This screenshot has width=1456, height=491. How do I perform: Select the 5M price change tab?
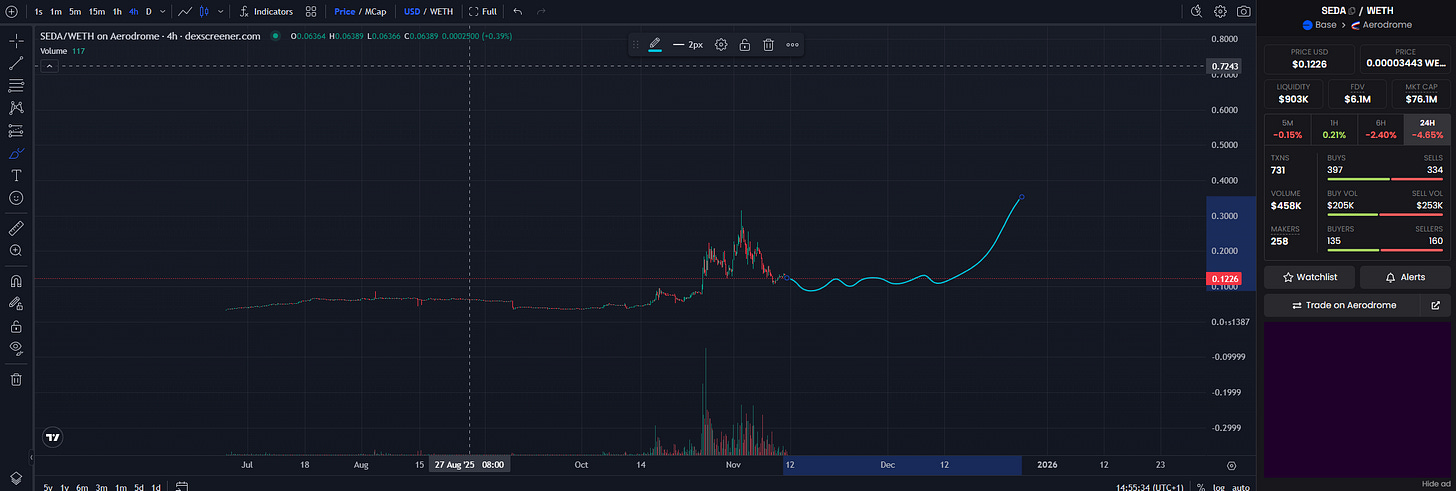(x=1287, y=128)
